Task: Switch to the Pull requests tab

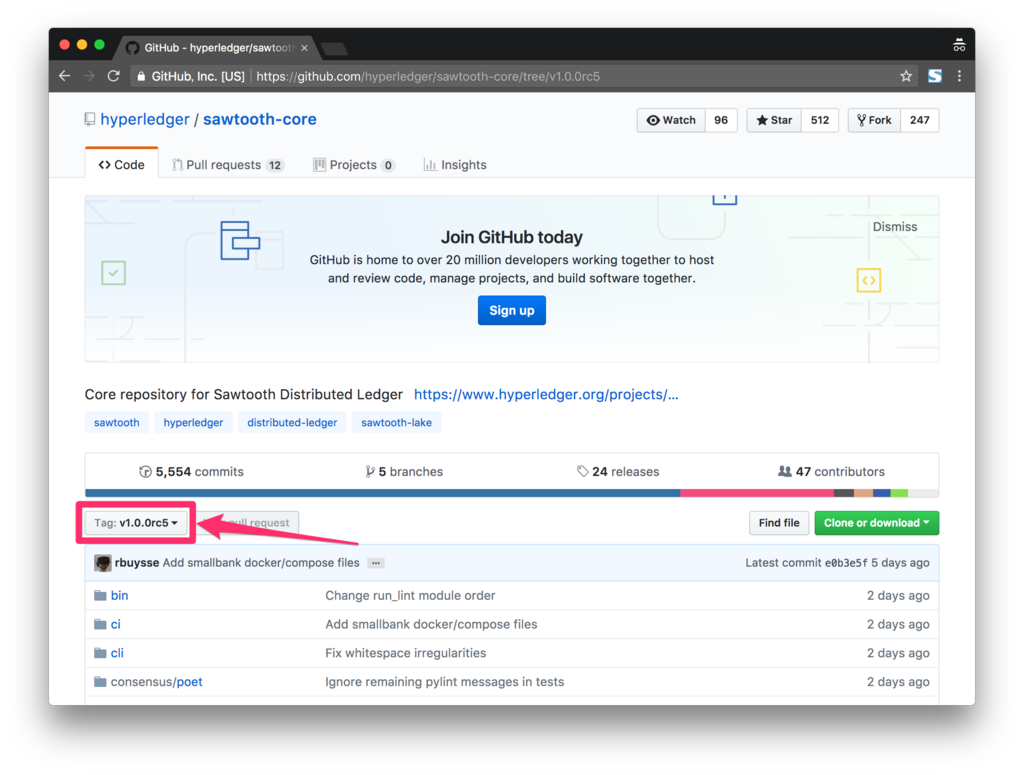Action: pyautogui.click(x=228, y=165)
